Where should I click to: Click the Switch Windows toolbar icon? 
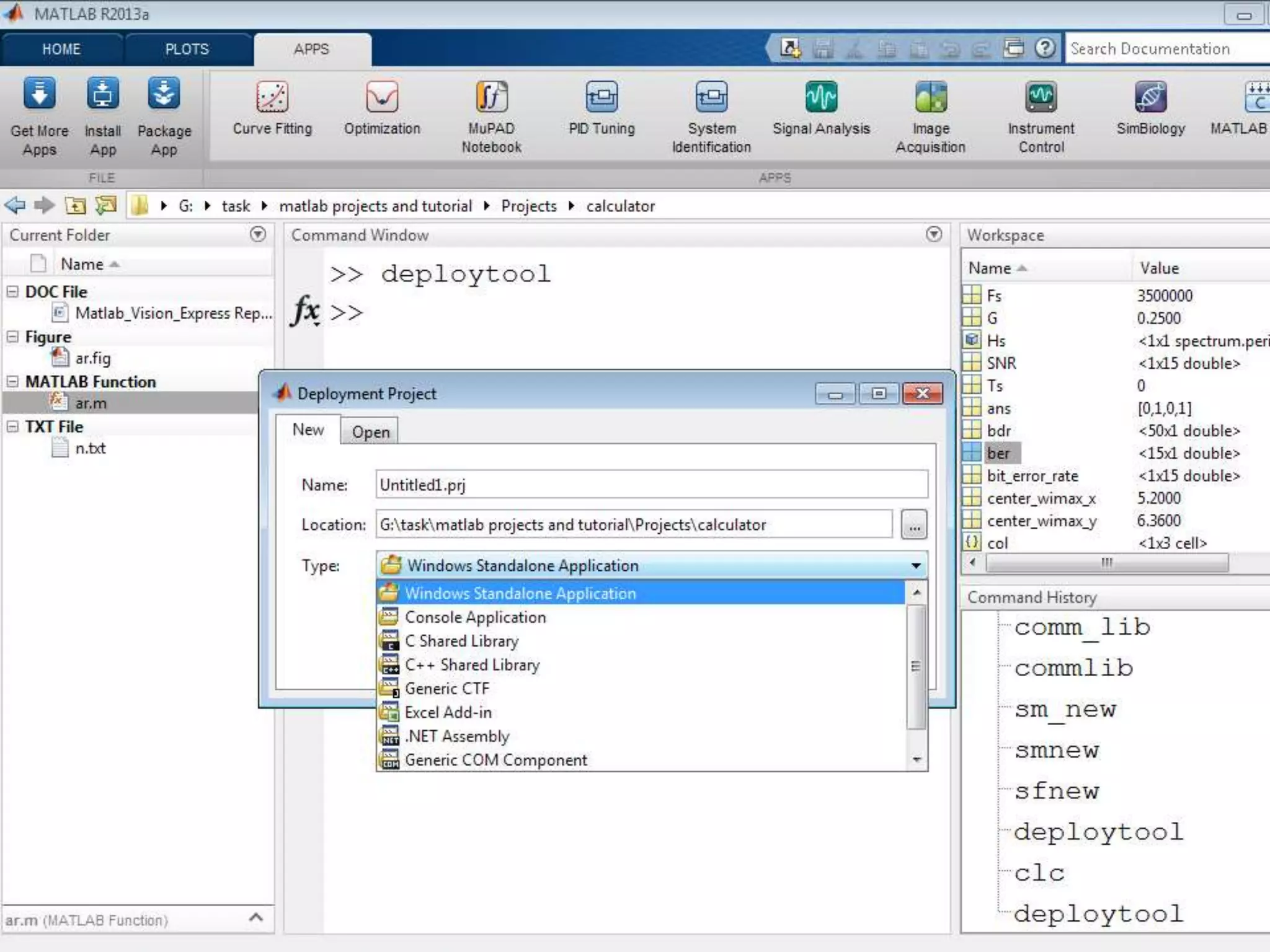point(1014,48)
